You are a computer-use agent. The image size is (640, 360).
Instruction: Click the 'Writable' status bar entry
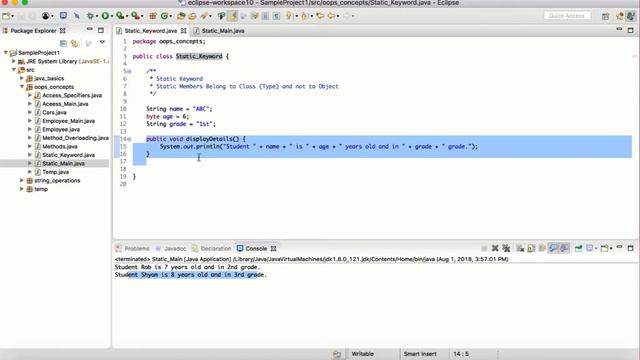[x=362, y=354]
